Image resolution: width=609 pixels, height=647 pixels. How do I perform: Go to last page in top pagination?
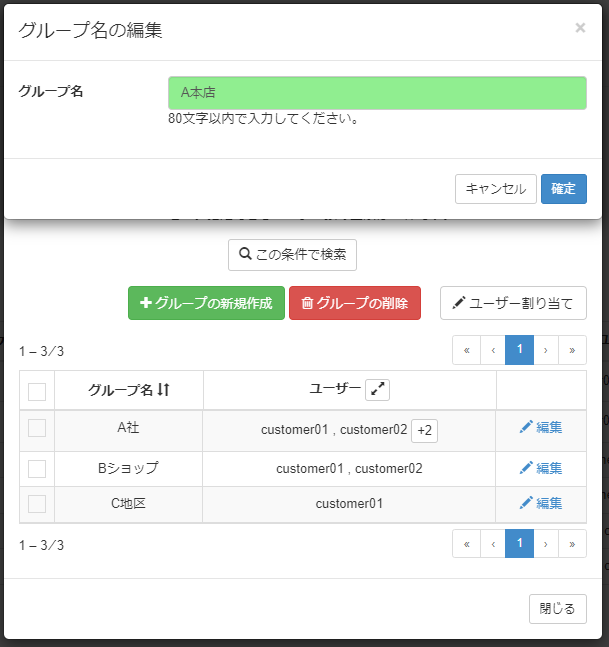tap(572, 350)
